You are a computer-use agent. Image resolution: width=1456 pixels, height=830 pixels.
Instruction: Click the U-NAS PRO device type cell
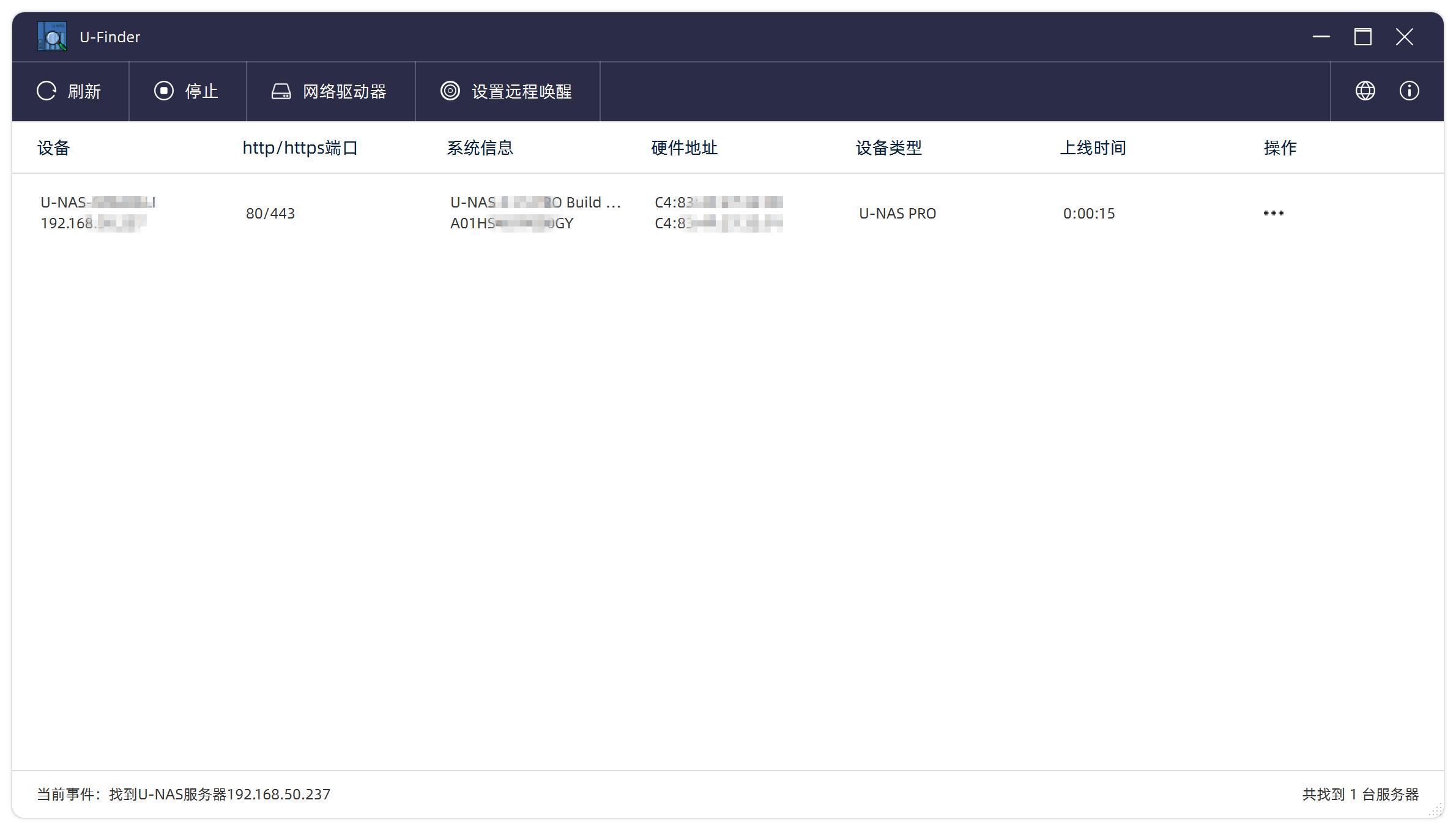coord(897,213)
